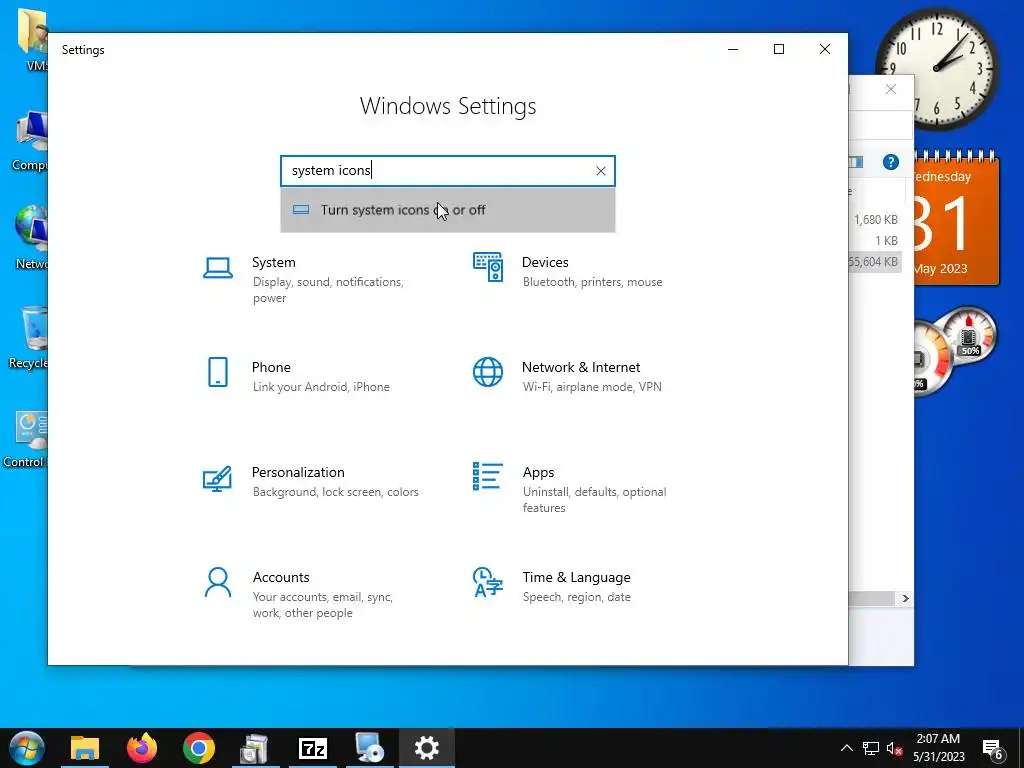This screenshot has height=768, width=1024.
Task: Open the System settings category
Action: click(312, 280)
